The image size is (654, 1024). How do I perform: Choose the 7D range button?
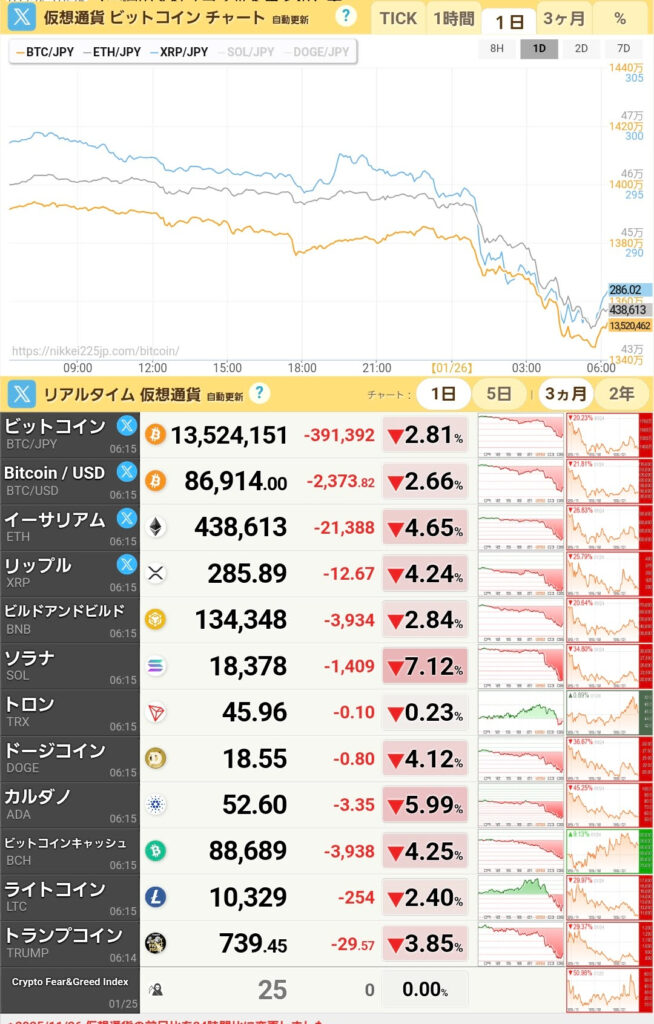click(623, 48)
